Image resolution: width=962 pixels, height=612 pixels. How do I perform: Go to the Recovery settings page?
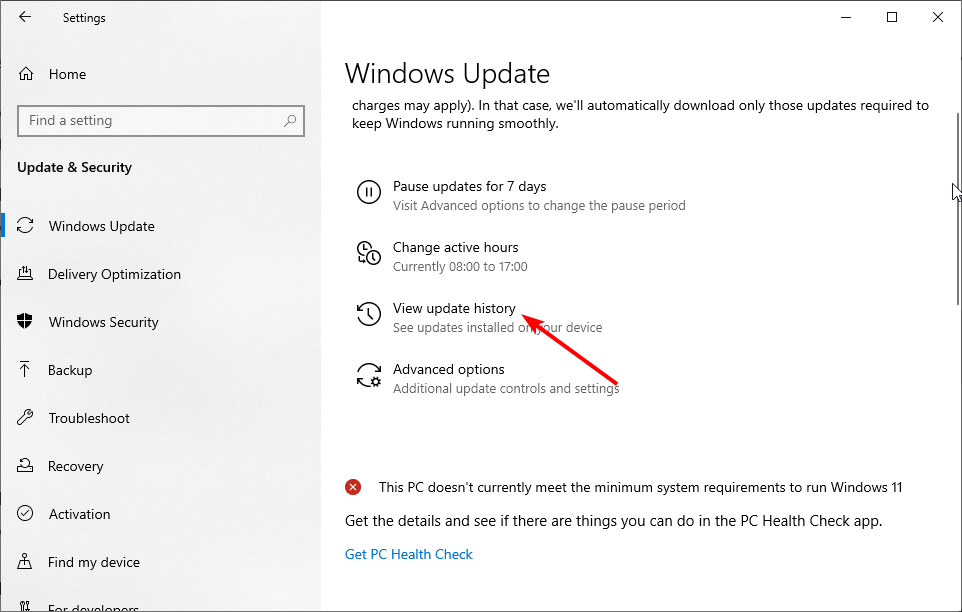click(75, 466)
